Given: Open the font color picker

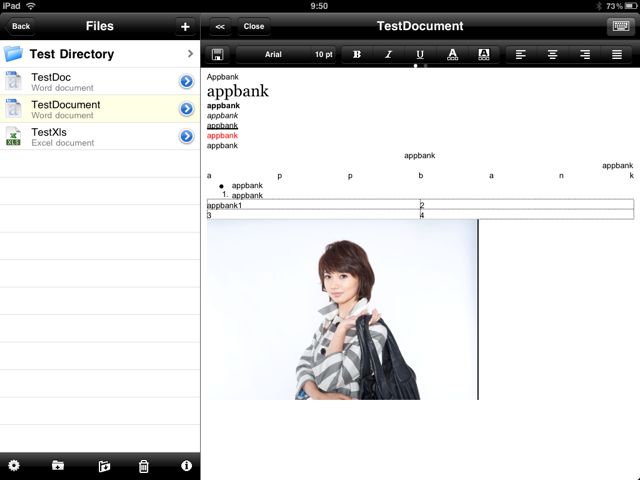Looking at the screenshot, I should coord(452,54).
